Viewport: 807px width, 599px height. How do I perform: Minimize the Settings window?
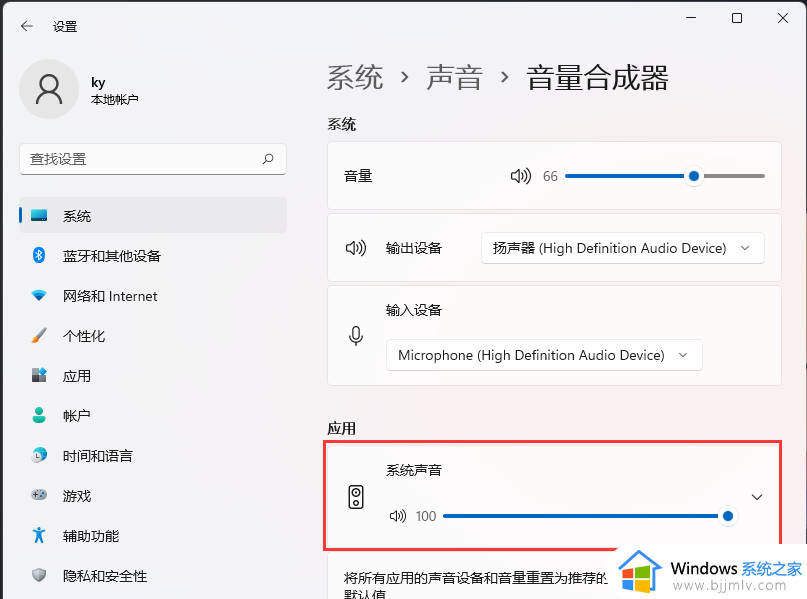click(691, 18)
